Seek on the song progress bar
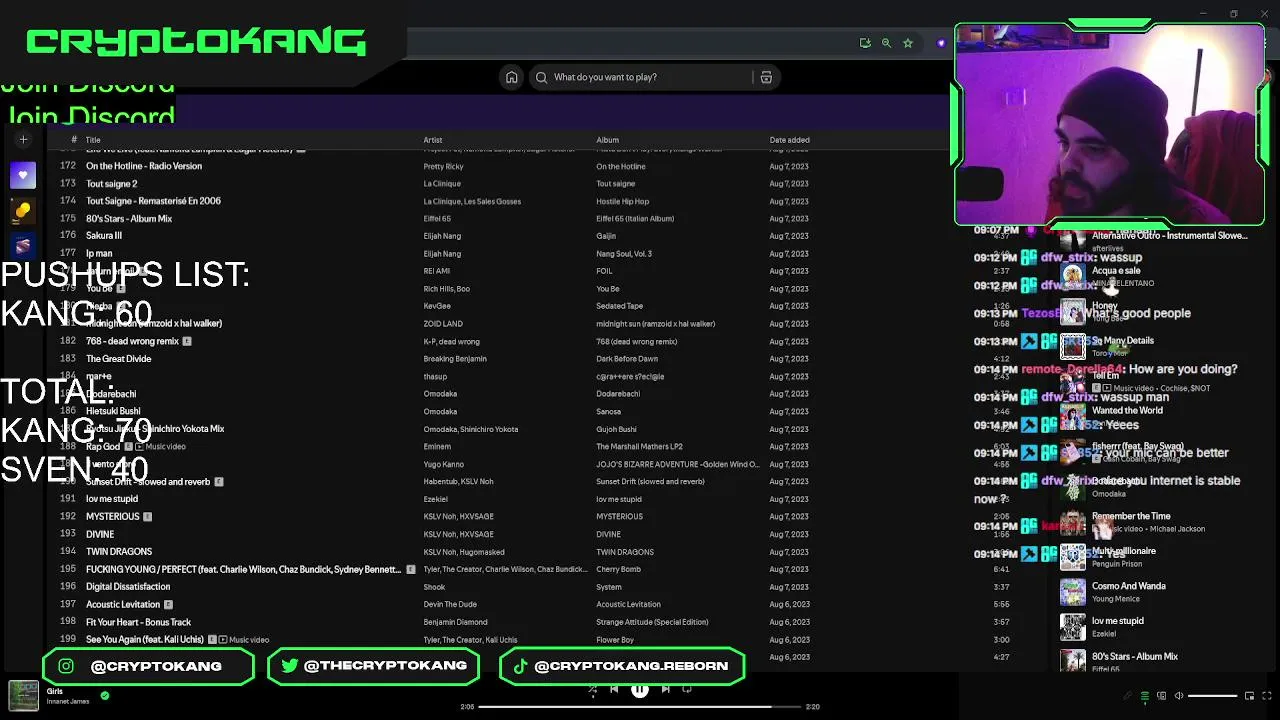The width and height of the screenshot is (1280, 720). coord(640,707)
